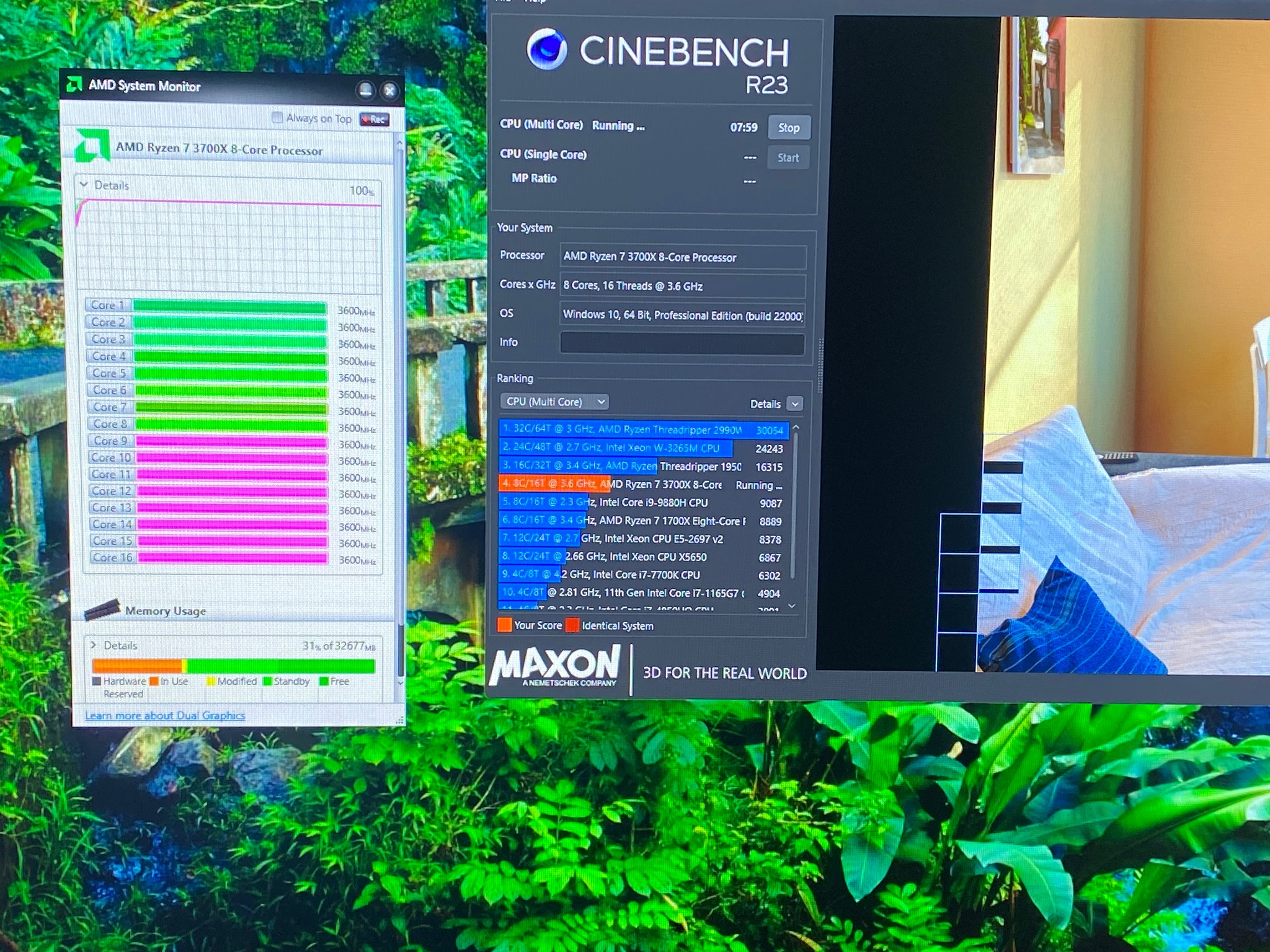Collapse the CPU Details section
1270x952 pixels.
click(x=84, y=185)
